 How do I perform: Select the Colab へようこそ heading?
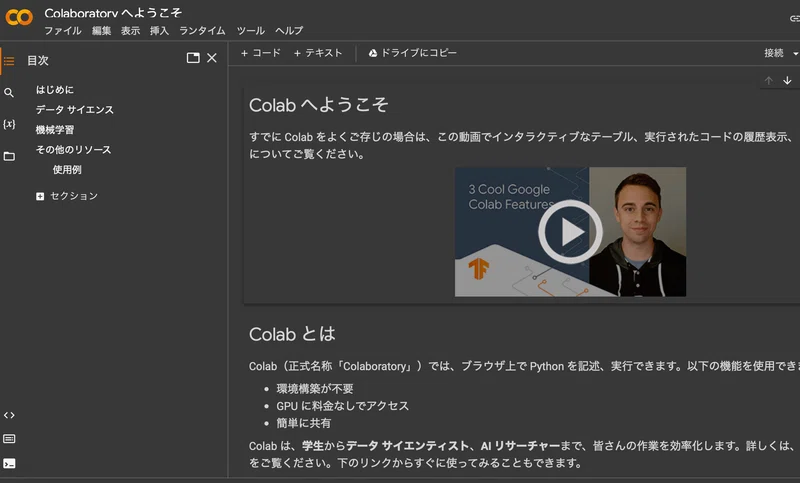(318, 105)
